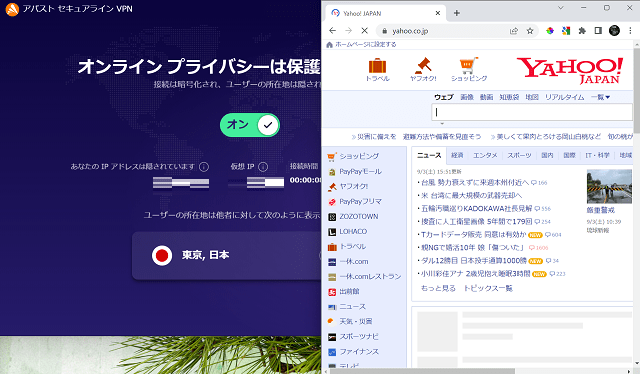Toggle the Chrome side panel icon
The height and width of the screenshot is (374, 640).
pyautogui.click(x=598, y=31)
